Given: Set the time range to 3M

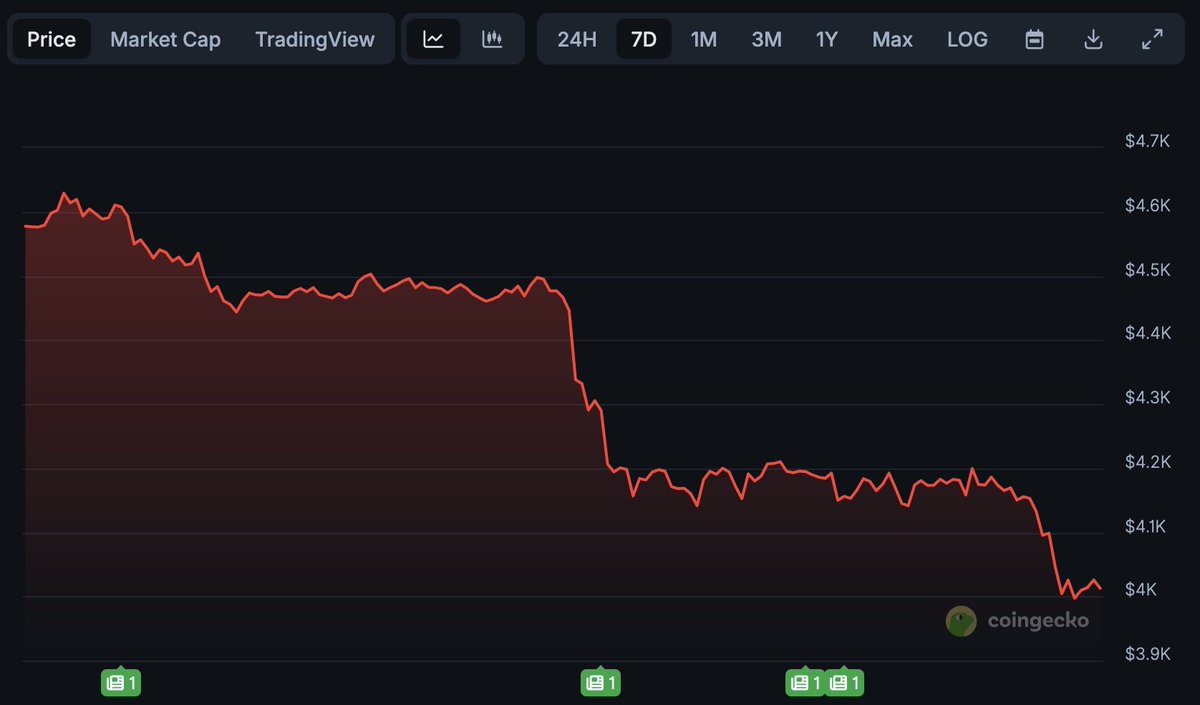Looking at the screenshot, I should [766, 39].
